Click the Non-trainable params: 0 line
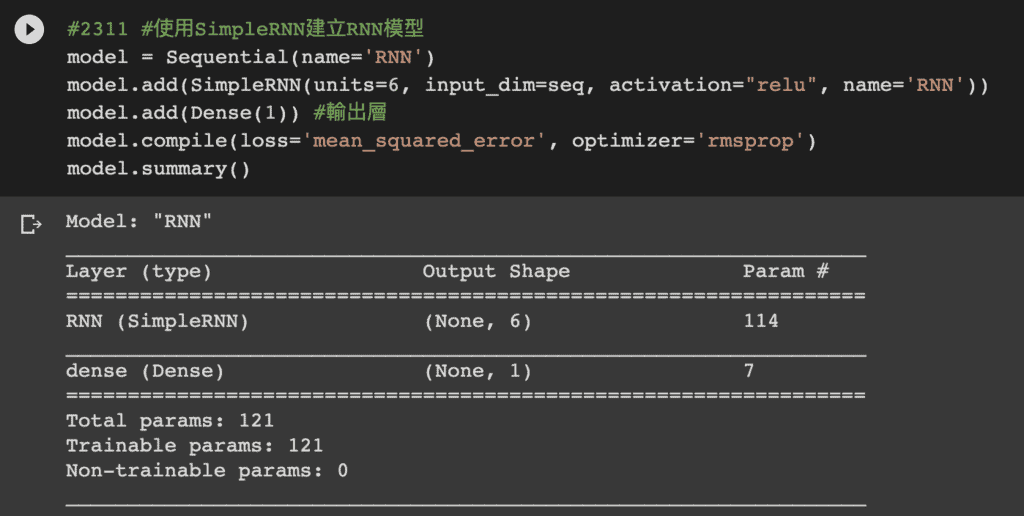Screen dimensions: 1024x516 [207, 470]
